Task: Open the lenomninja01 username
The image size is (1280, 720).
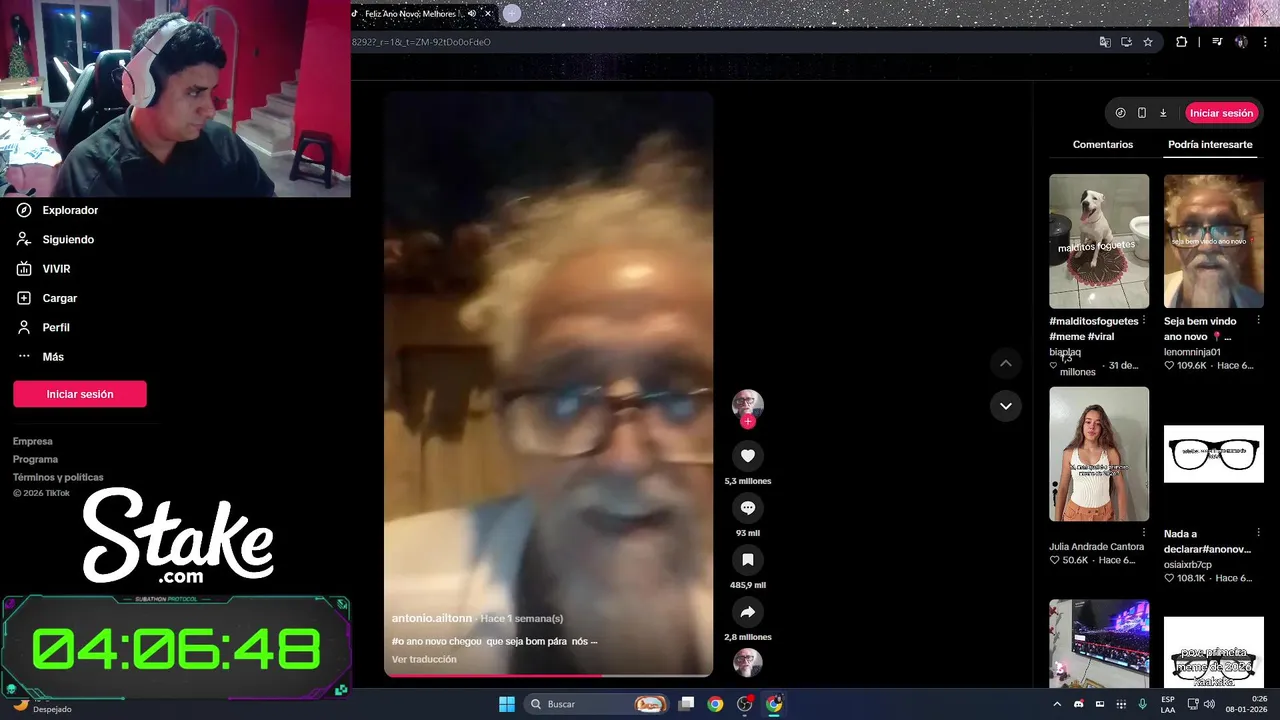Action: coord(1192,352)
